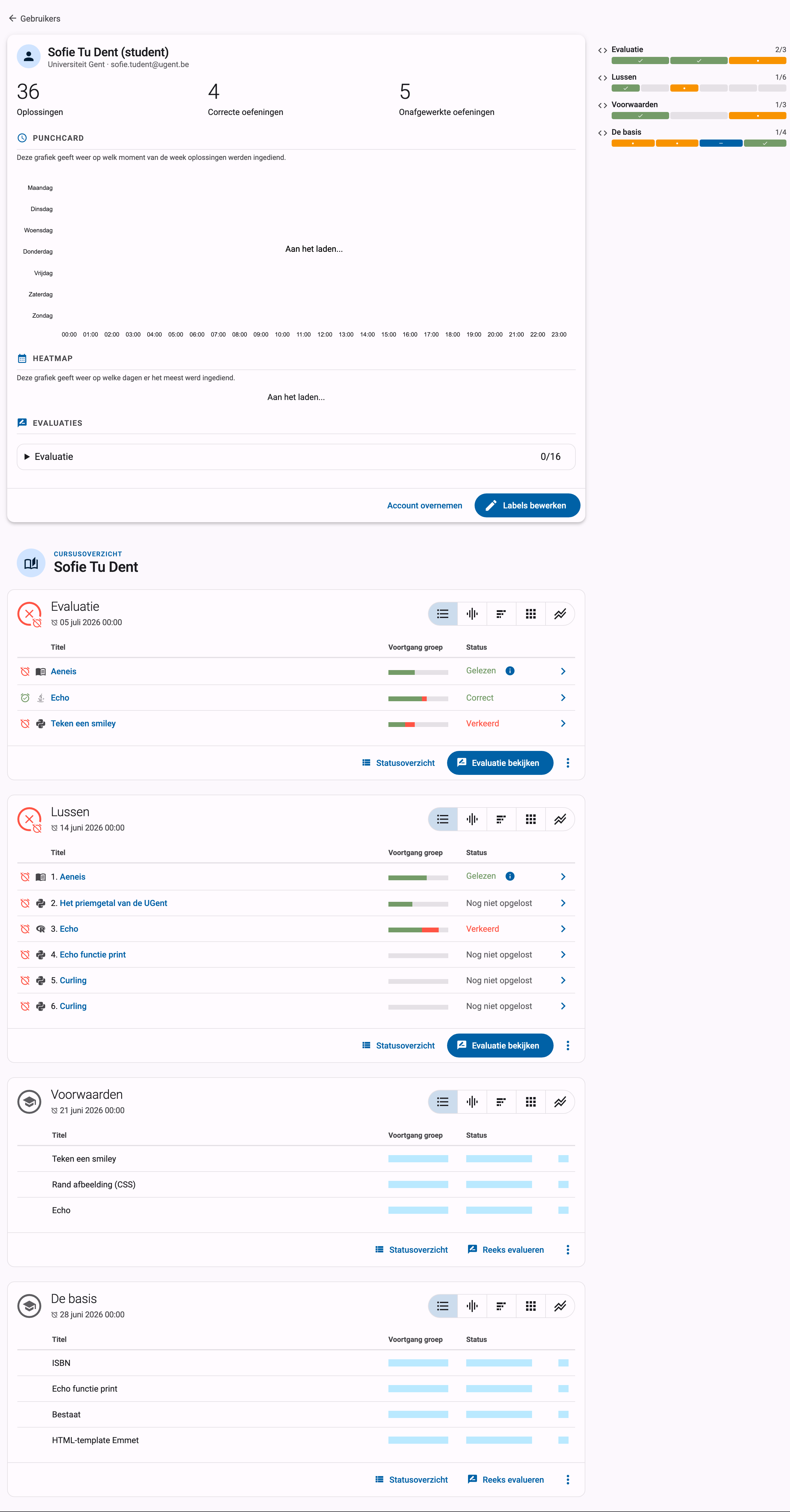Select the stacked bars toggle in the Lussen series card
Viewport: 790px width, 1512px height.
click(502, 819)
